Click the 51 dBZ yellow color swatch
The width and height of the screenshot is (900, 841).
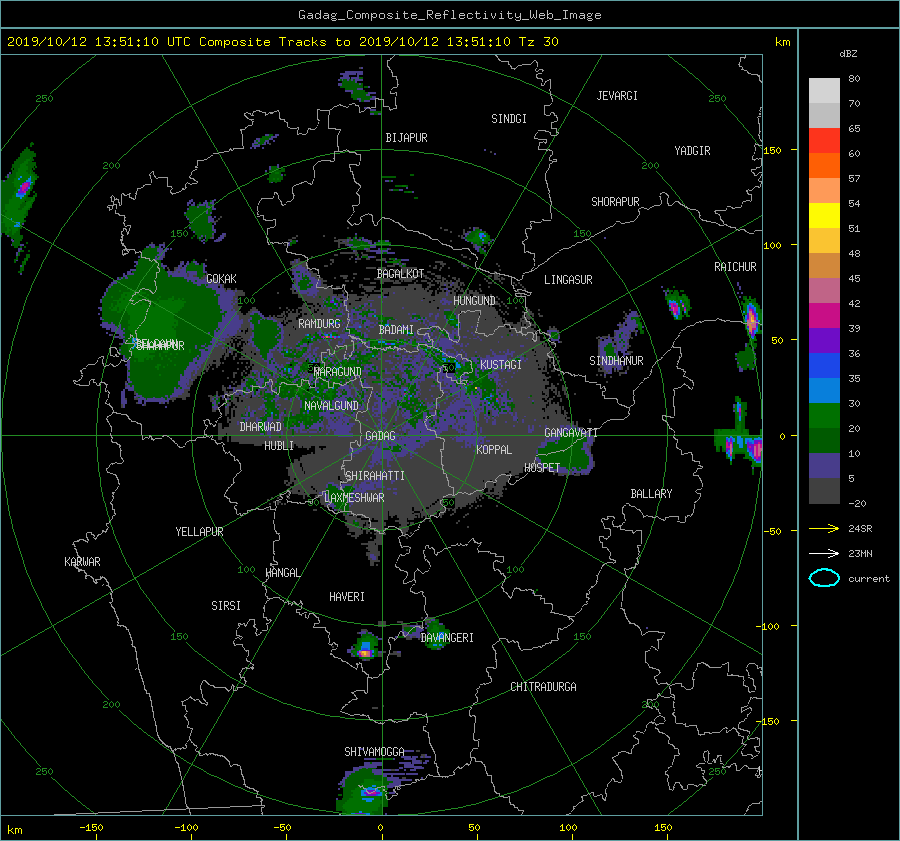[824, 216]
